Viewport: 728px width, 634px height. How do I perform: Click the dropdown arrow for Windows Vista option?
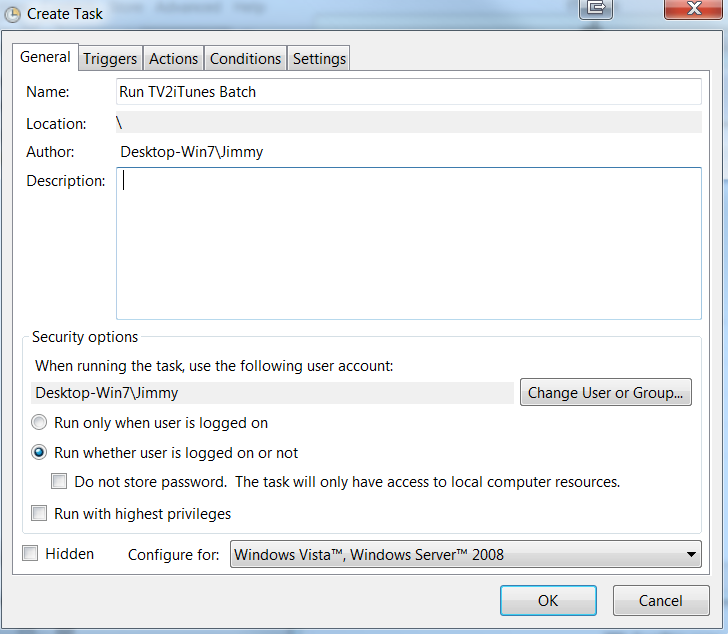691,554
